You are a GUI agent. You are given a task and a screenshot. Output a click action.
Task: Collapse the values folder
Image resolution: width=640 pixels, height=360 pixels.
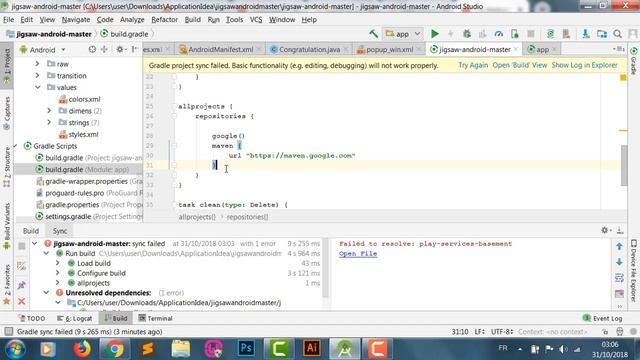pyautogui.click(x=38, y=87)
